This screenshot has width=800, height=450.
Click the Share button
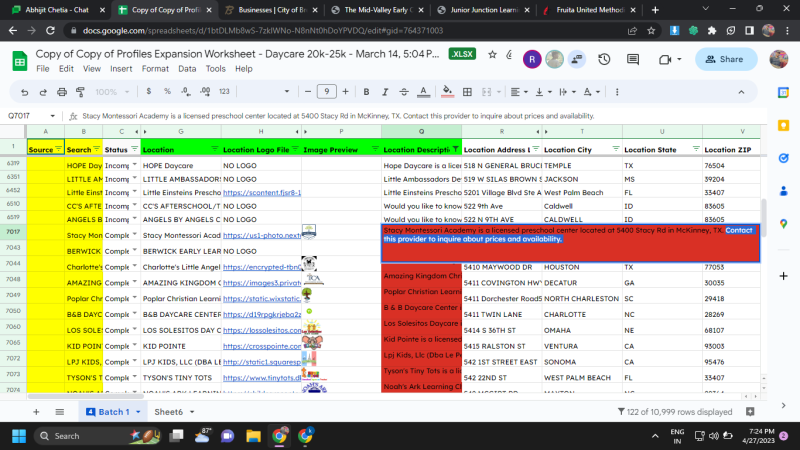(x=726, y=59)
